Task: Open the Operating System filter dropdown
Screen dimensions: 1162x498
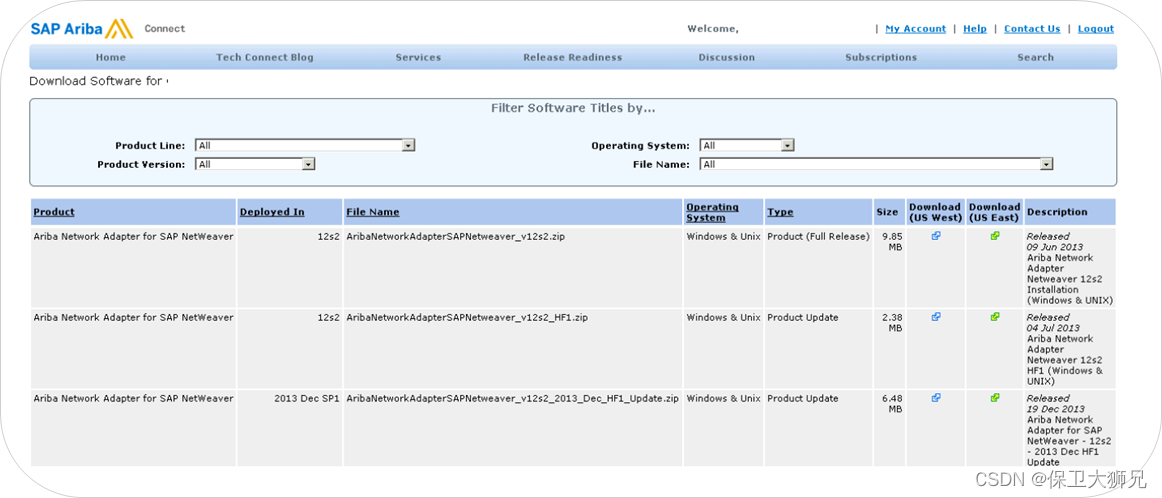Action: point(747,145)
